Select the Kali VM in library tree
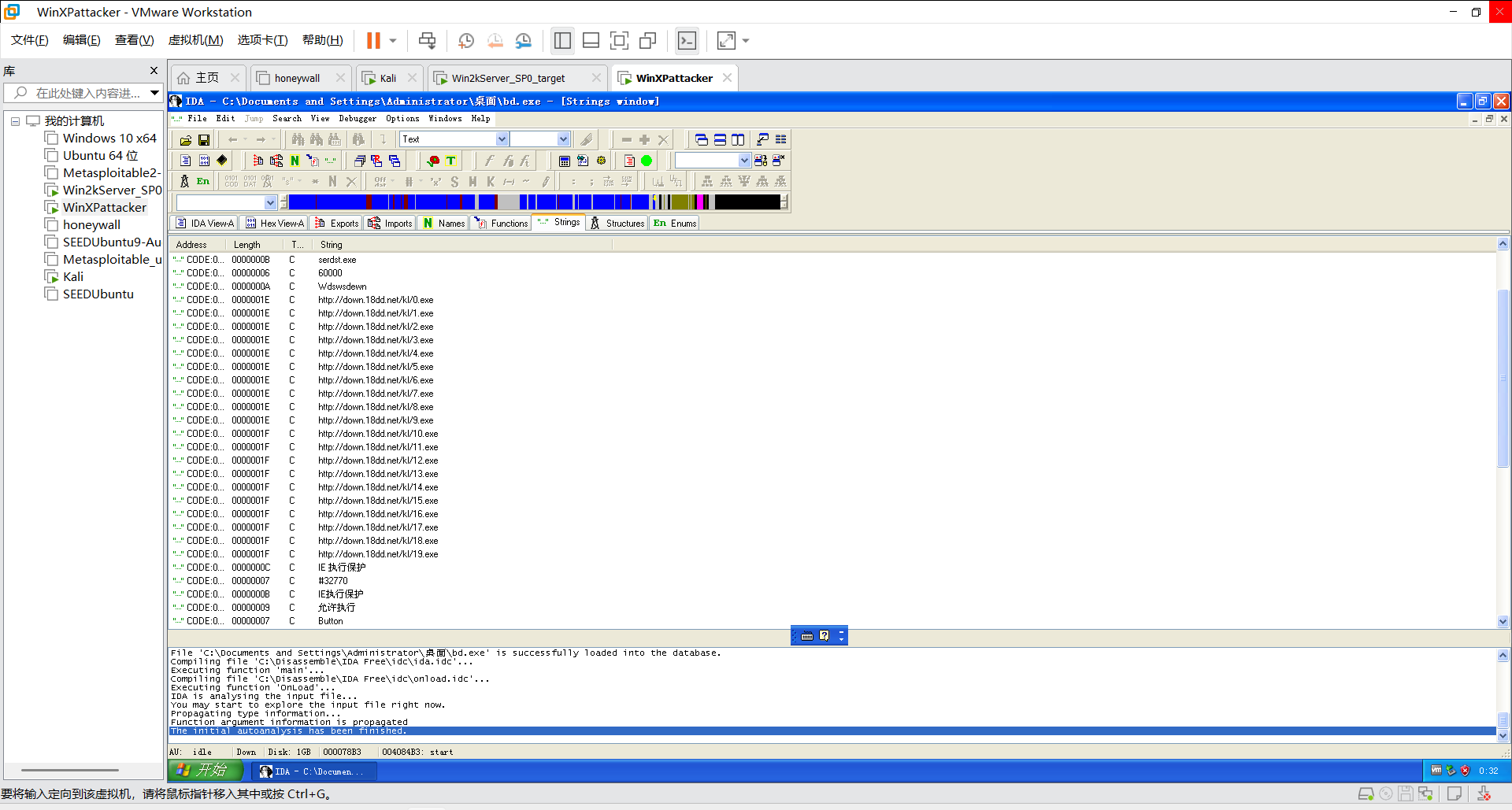Screen dimensions: 1512x810 click(73, 277)
